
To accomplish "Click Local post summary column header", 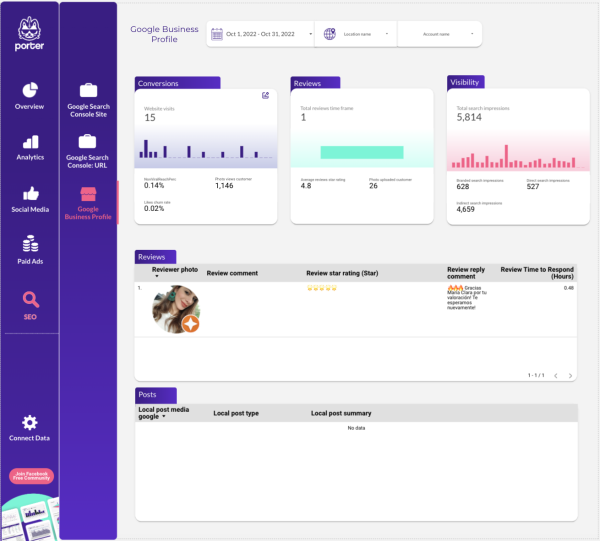I will [341, 413].
